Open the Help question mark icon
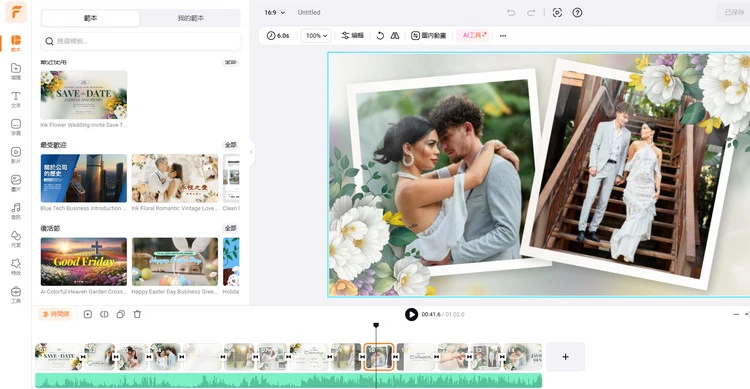 (577, 12)
